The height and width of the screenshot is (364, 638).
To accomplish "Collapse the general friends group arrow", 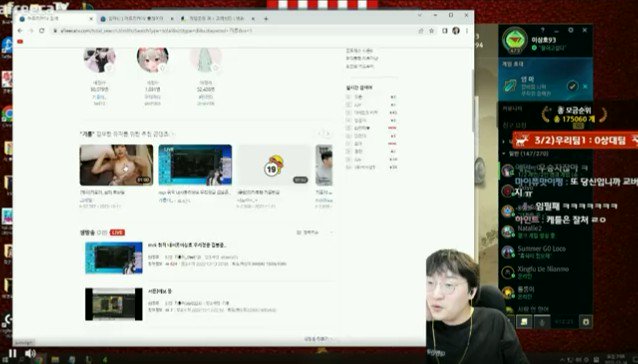I will 504,154.
